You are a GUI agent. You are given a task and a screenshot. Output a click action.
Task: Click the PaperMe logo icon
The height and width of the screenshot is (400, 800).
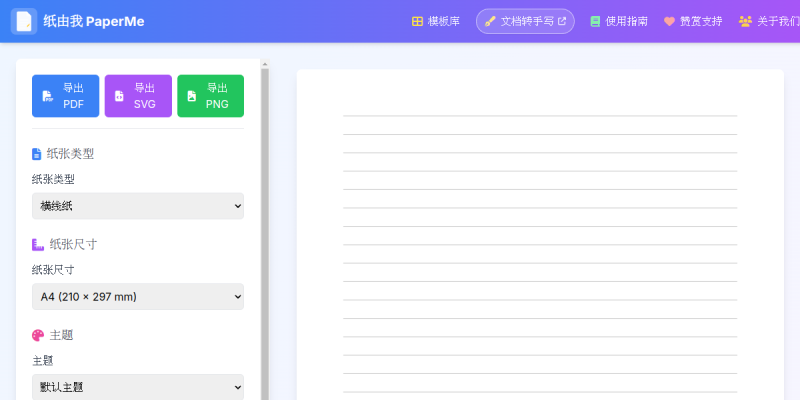click(x=24, y=21)
